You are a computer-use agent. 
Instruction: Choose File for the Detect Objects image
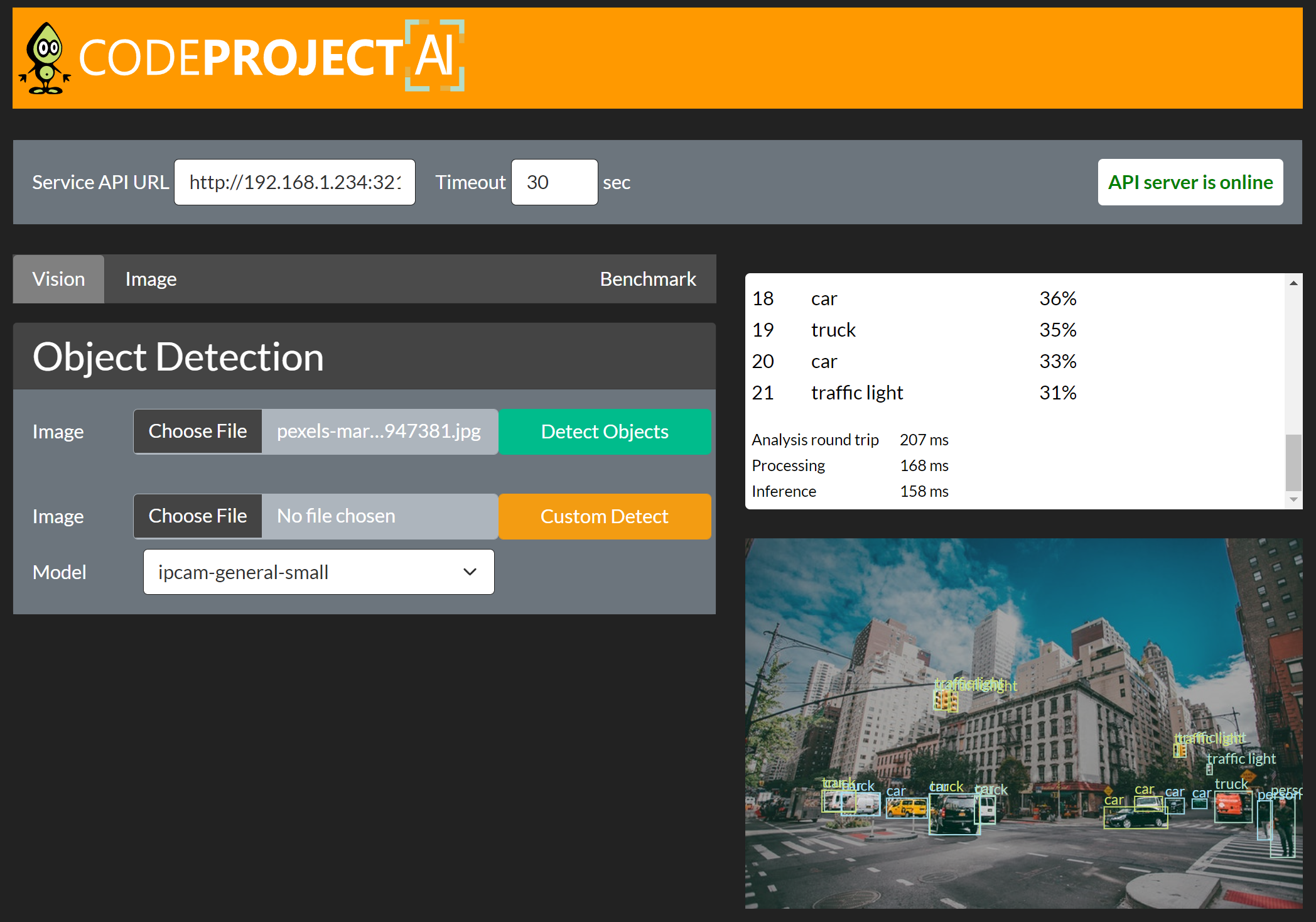click(x=197, y=431)
